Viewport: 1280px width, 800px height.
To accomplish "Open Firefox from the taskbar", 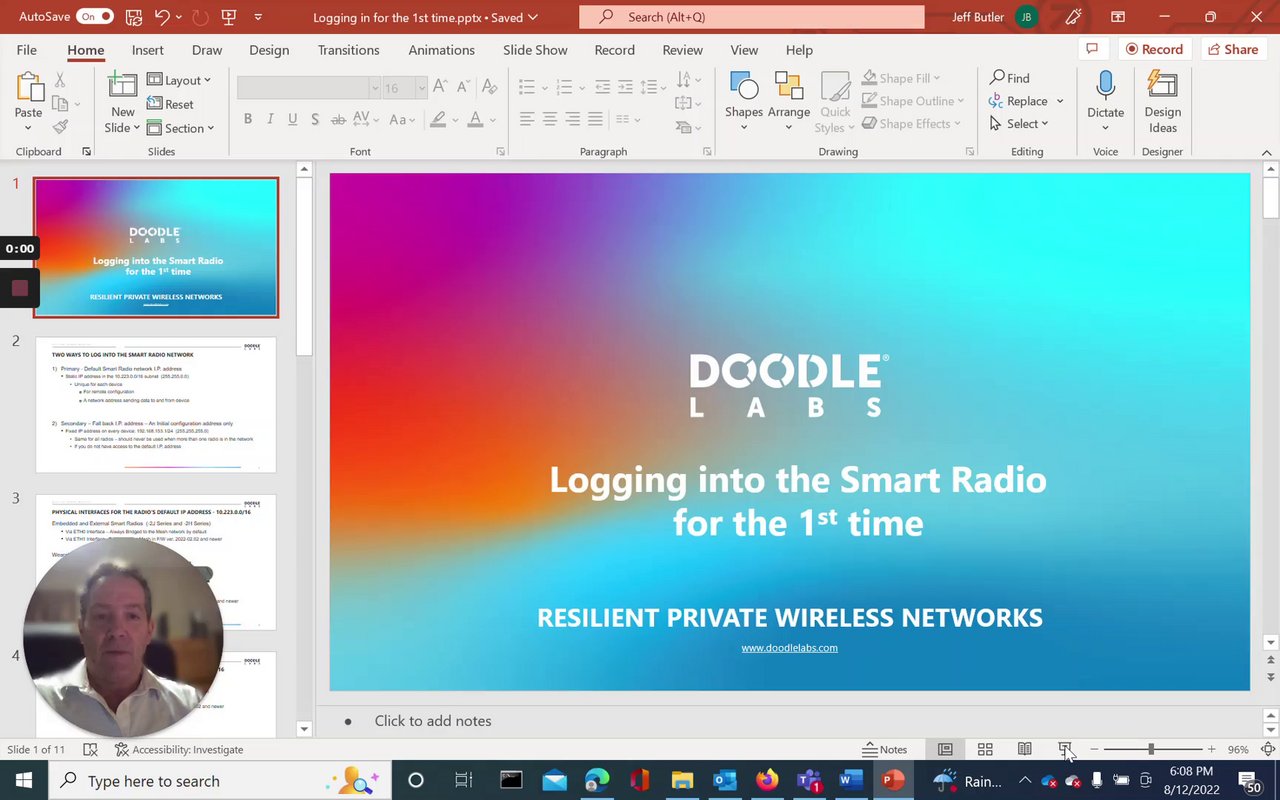I will (x=767, y=781).
